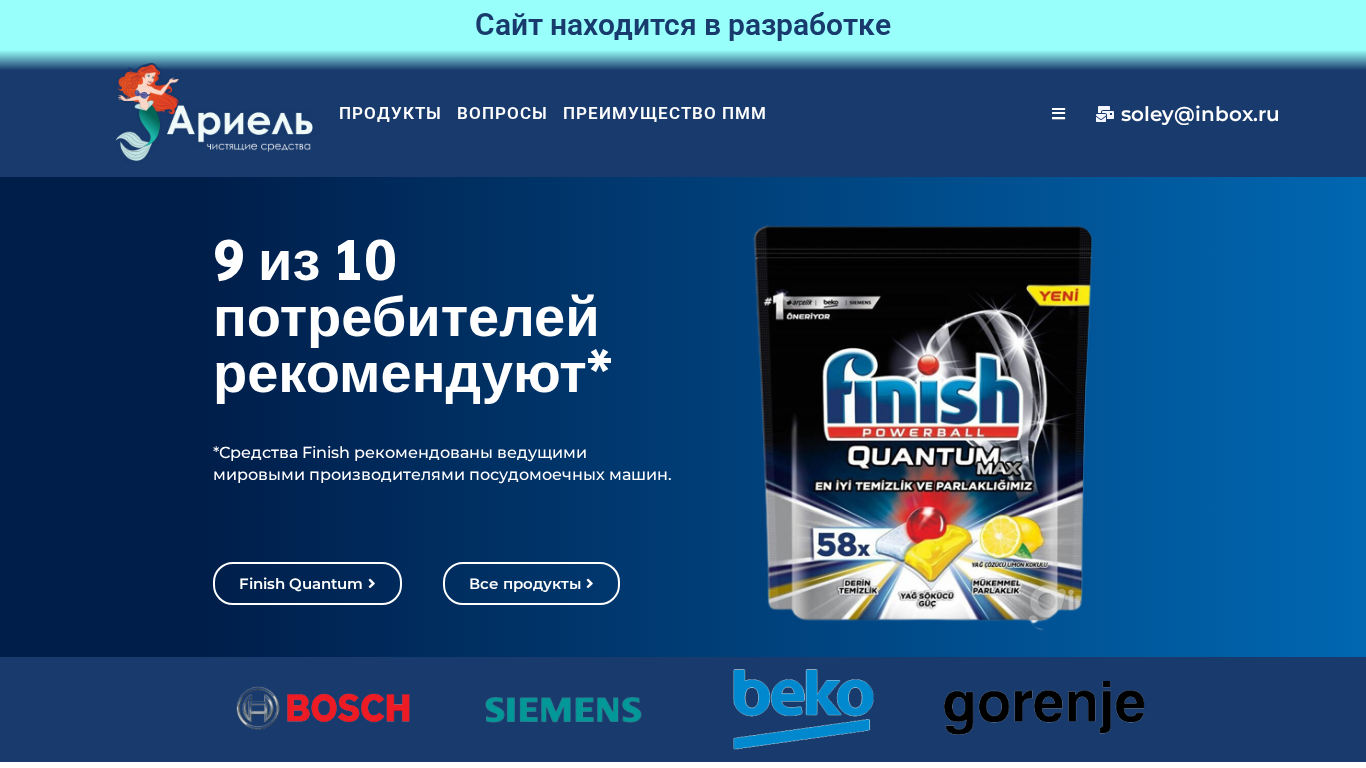This screenshot has width=1366, height=768.
Task: Open the soley@inbox.ru email link
Action: (x=1200, y=114)
